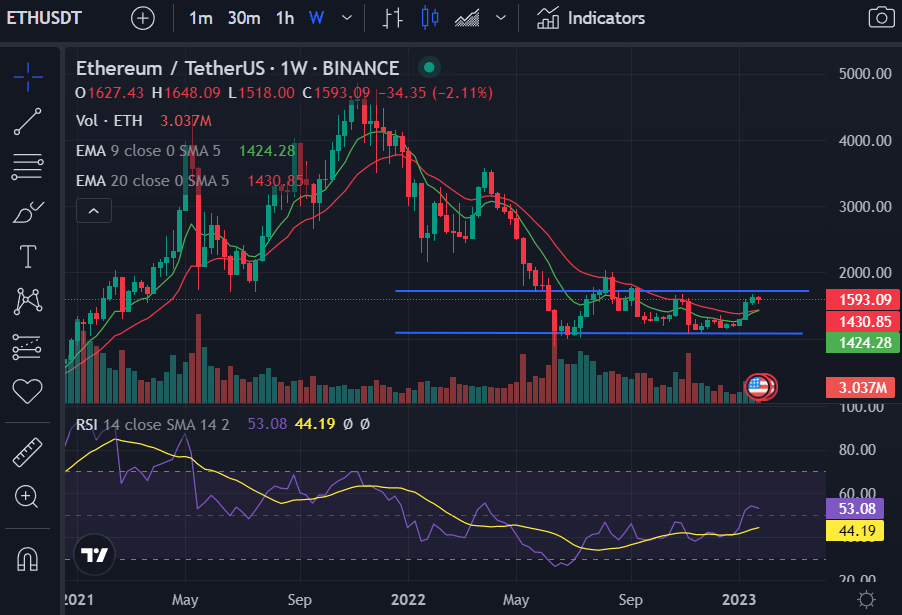Open chart settings gear icon
Screen dimensions: 902x615
866,600
